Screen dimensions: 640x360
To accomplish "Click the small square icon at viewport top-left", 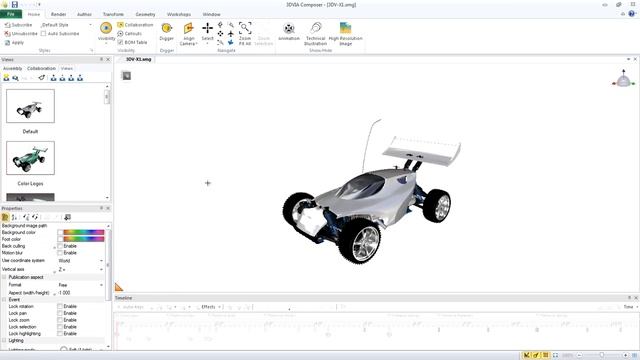I will 127,76.
